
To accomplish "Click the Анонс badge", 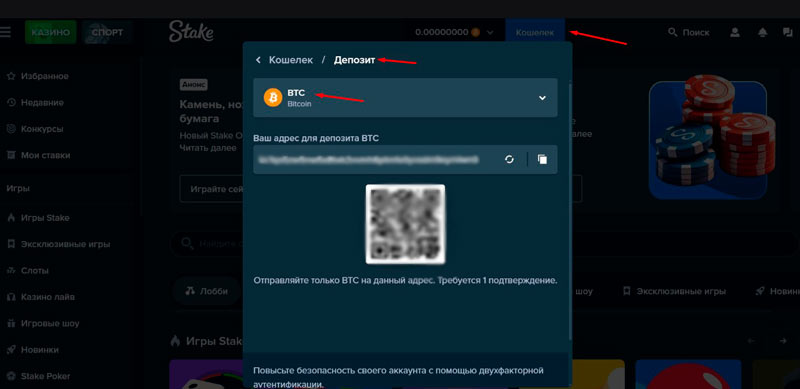I will (x=193, y=84).
